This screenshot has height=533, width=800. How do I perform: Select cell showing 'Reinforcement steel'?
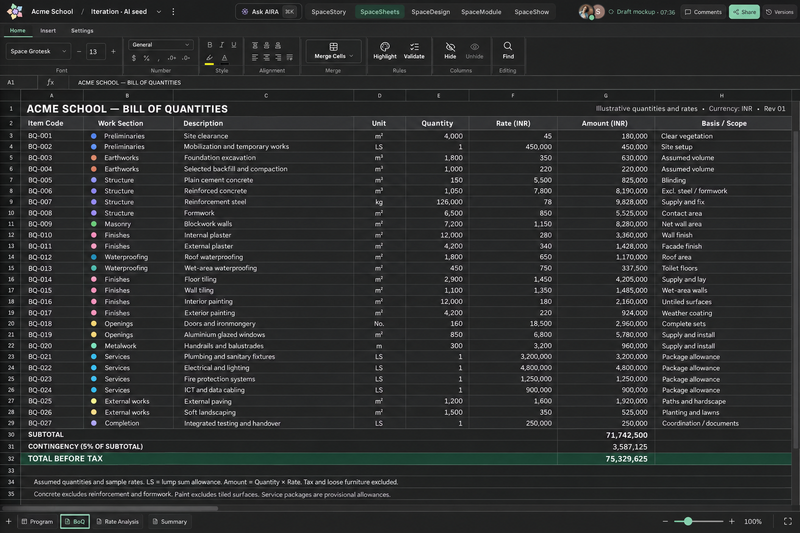(x=263, y=202)
